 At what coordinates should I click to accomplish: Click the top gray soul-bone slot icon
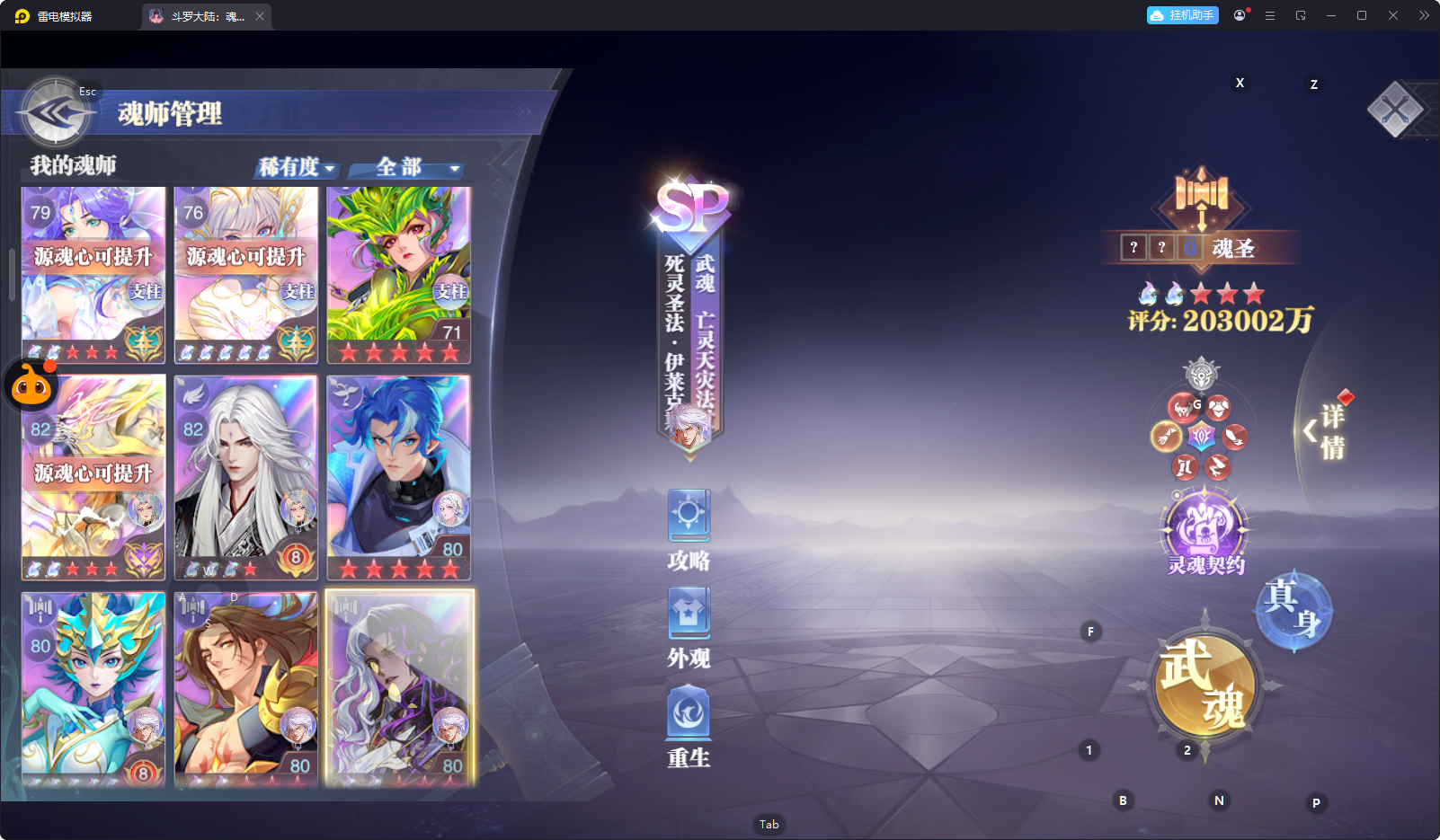click(x=1201, y=374)
